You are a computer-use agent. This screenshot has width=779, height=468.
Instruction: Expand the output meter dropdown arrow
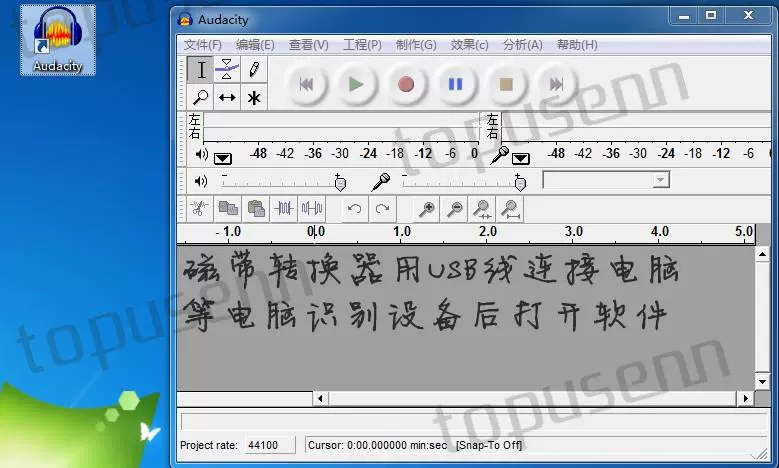[x=223, y=158]
